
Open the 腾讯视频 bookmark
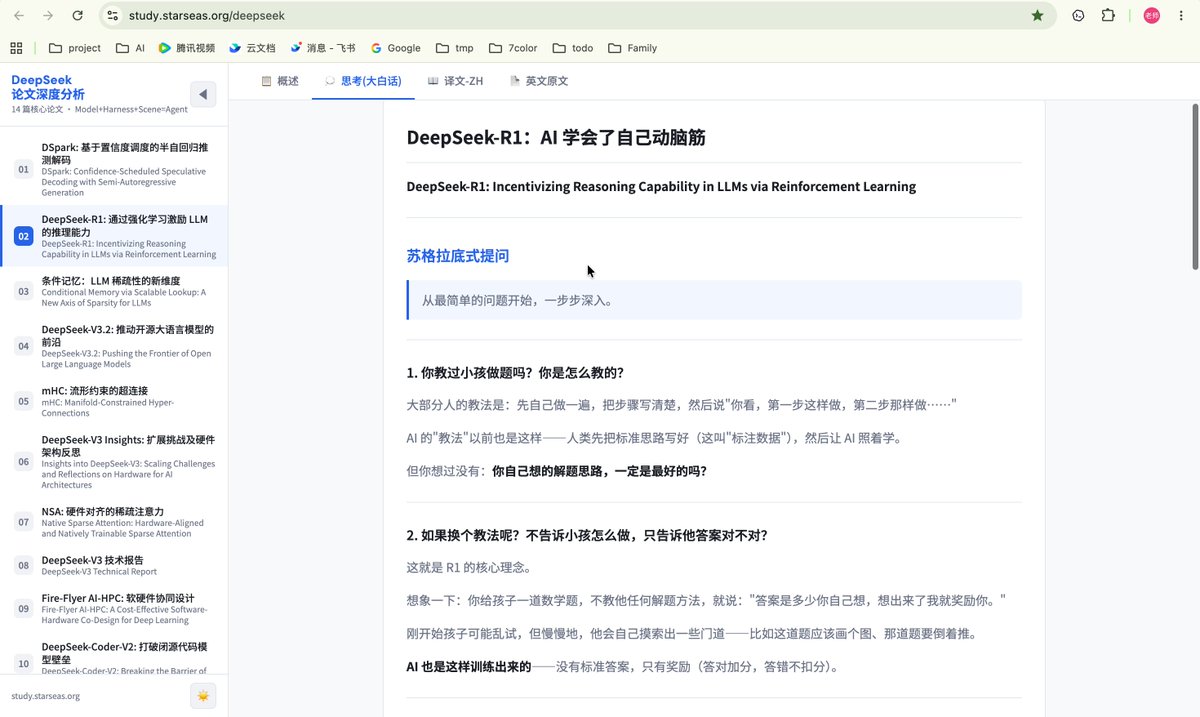(187, 47)
